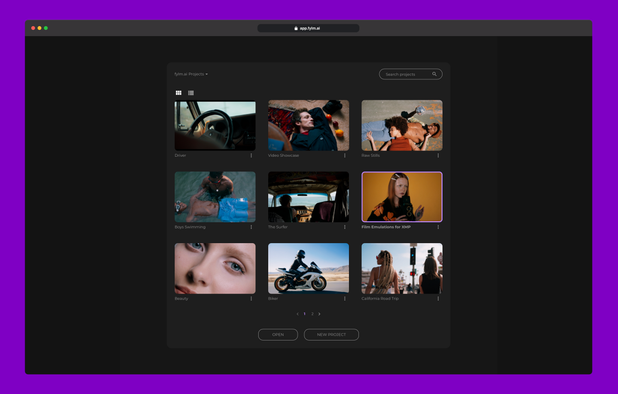
Task: Expand the fylm.ai Projects dropdown
Action: point(191,74)
